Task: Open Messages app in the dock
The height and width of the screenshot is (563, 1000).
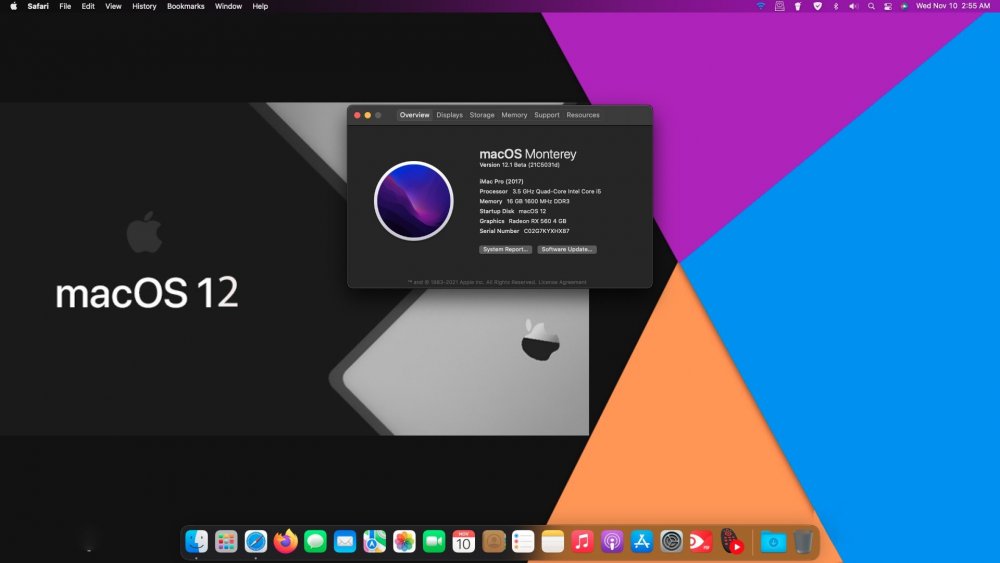Action: pyautogui.click(x=315, y=542)
